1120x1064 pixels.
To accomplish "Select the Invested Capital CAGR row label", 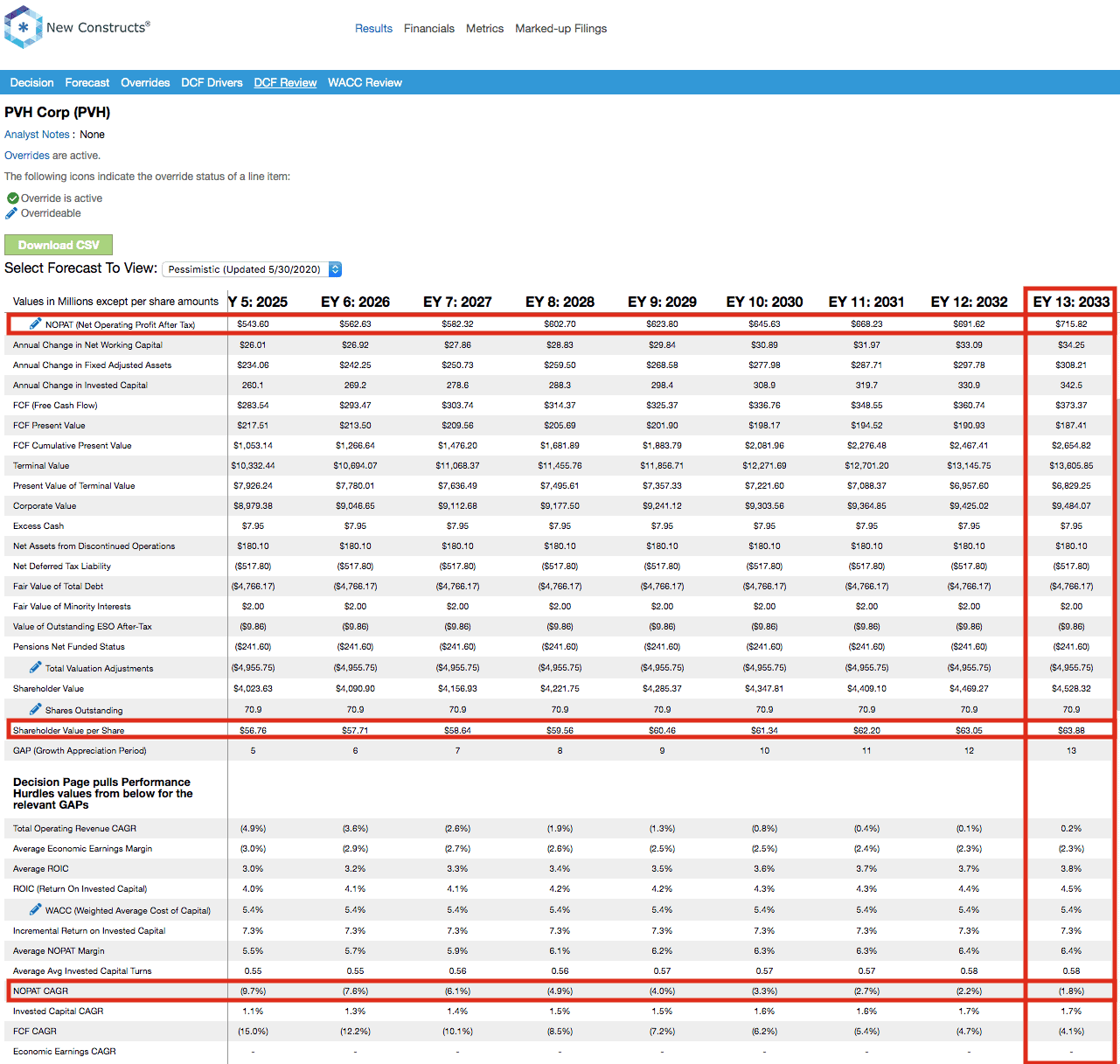I will click(x=58, y=1011).
